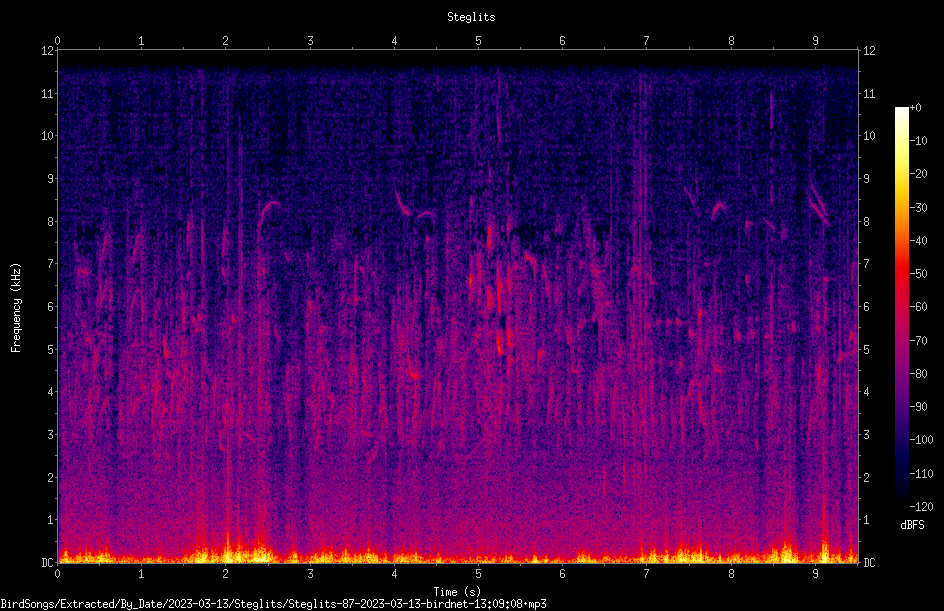Click the 7 second mark on the top time axis
This screenshot has height=611, width=944.
(647, 41)
